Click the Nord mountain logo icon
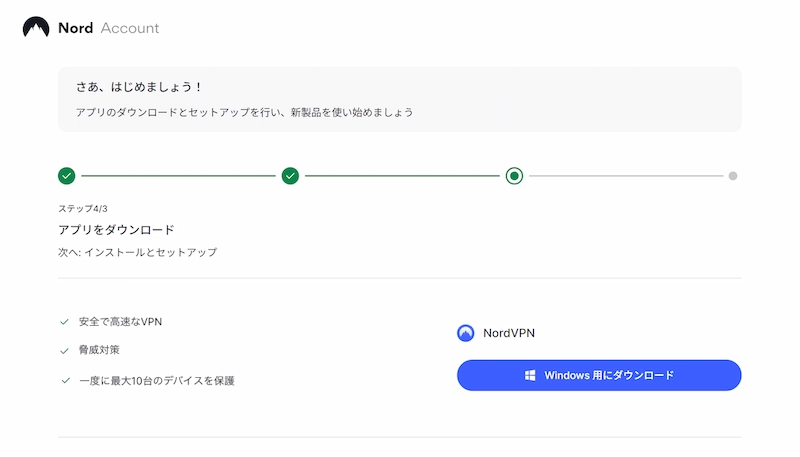 pos(36,27)
